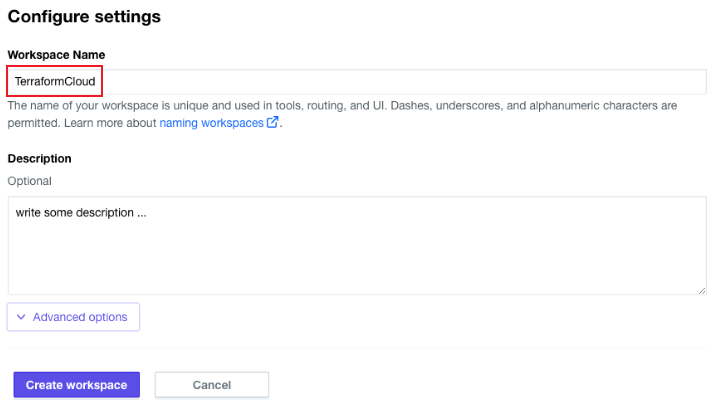The image size is (713, 406).
Task: Click the Description label
Action: click(x=39, y=158)
